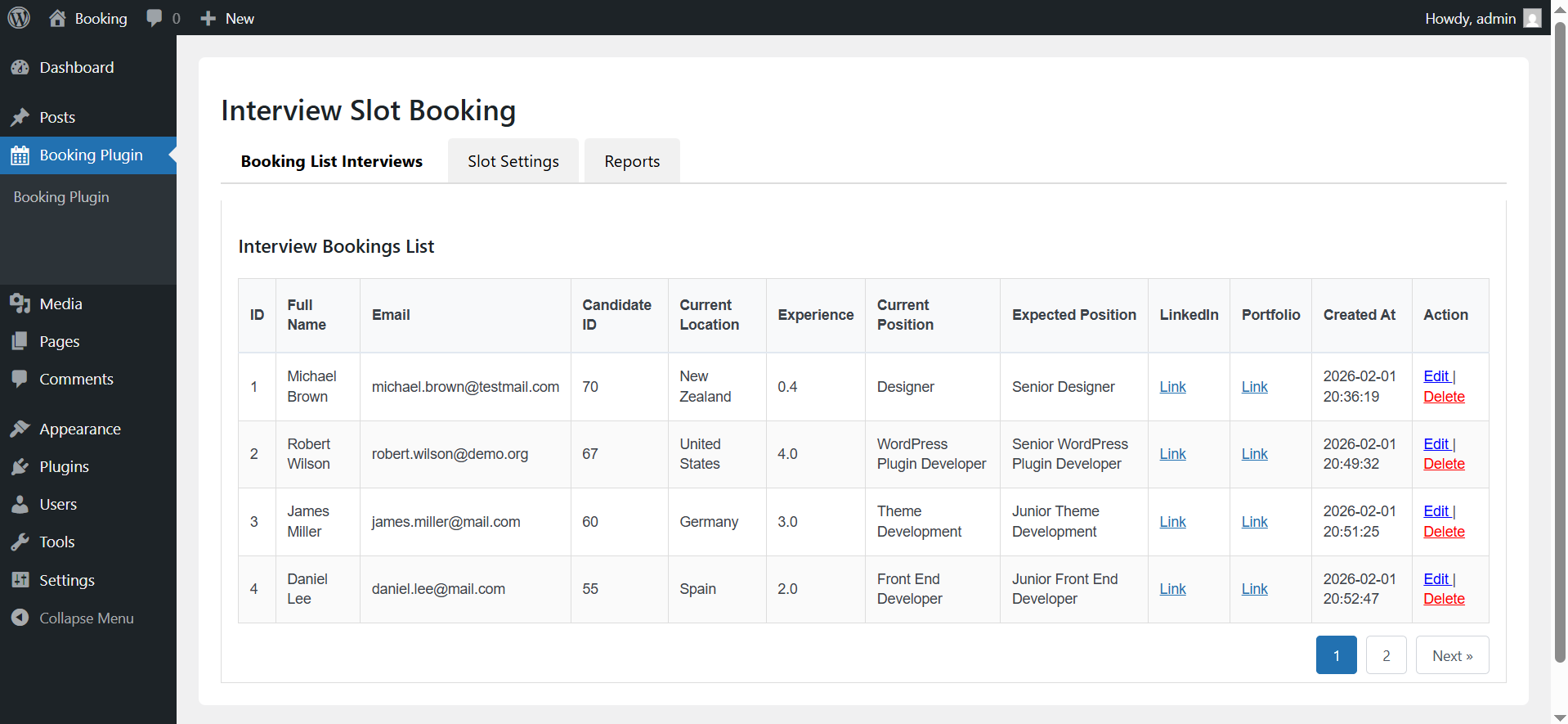Delete Daniel Lee's booking
The height and width of the screenshot is (724, 1568).
point(1444,599)
